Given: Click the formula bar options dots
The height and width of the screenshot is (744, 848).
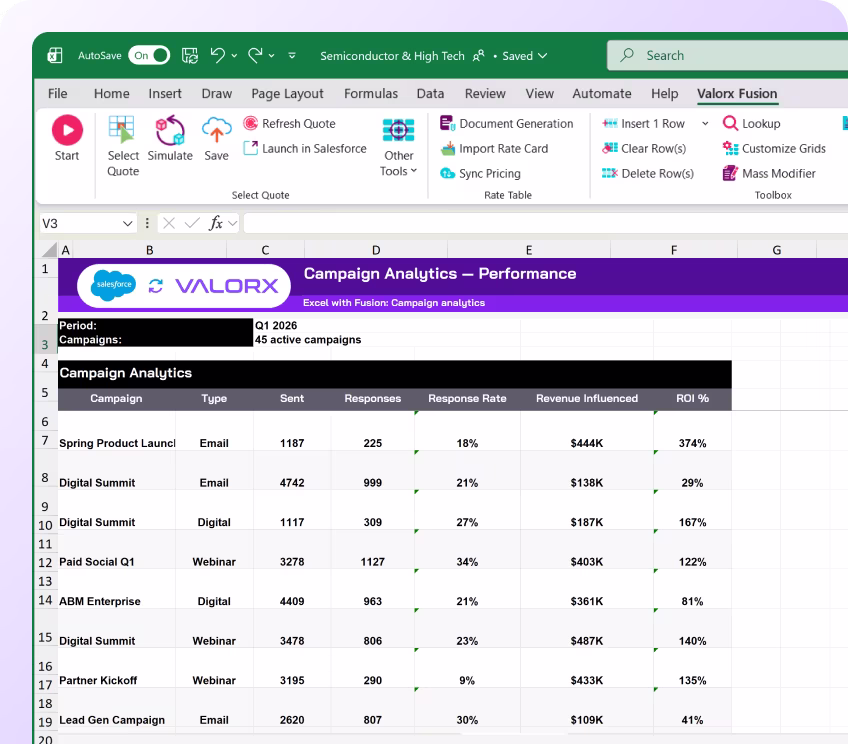Looking at the screenshot, I should (x=147, y=223).
